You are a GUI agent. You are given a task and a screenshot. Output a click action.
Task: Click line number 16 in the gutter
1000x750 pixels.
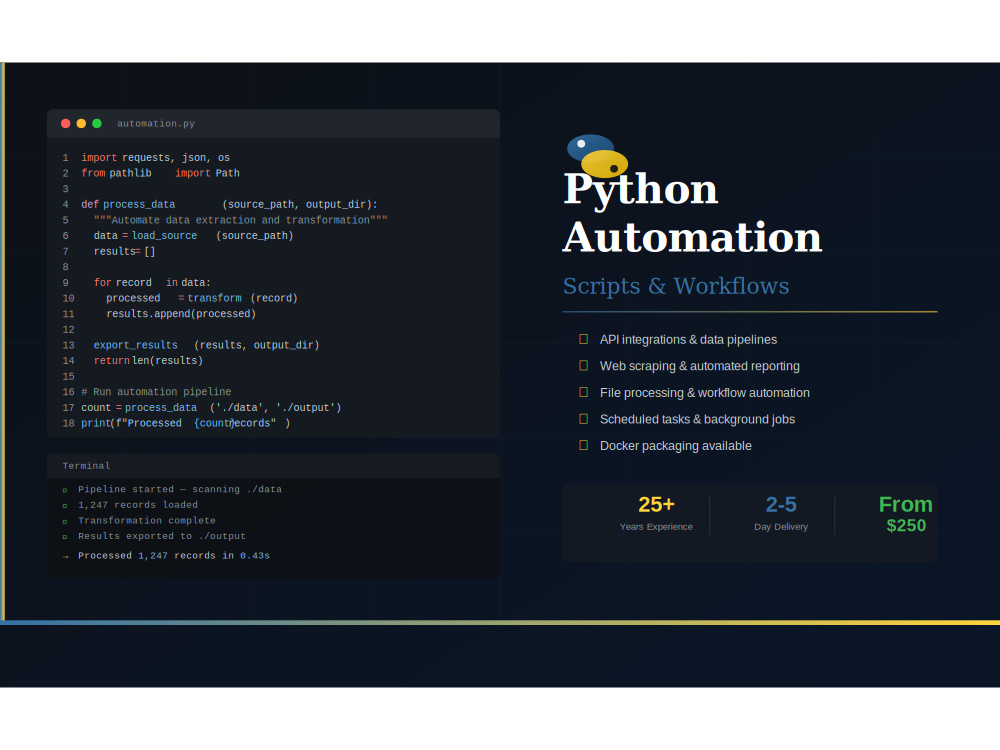coord(68,392)
